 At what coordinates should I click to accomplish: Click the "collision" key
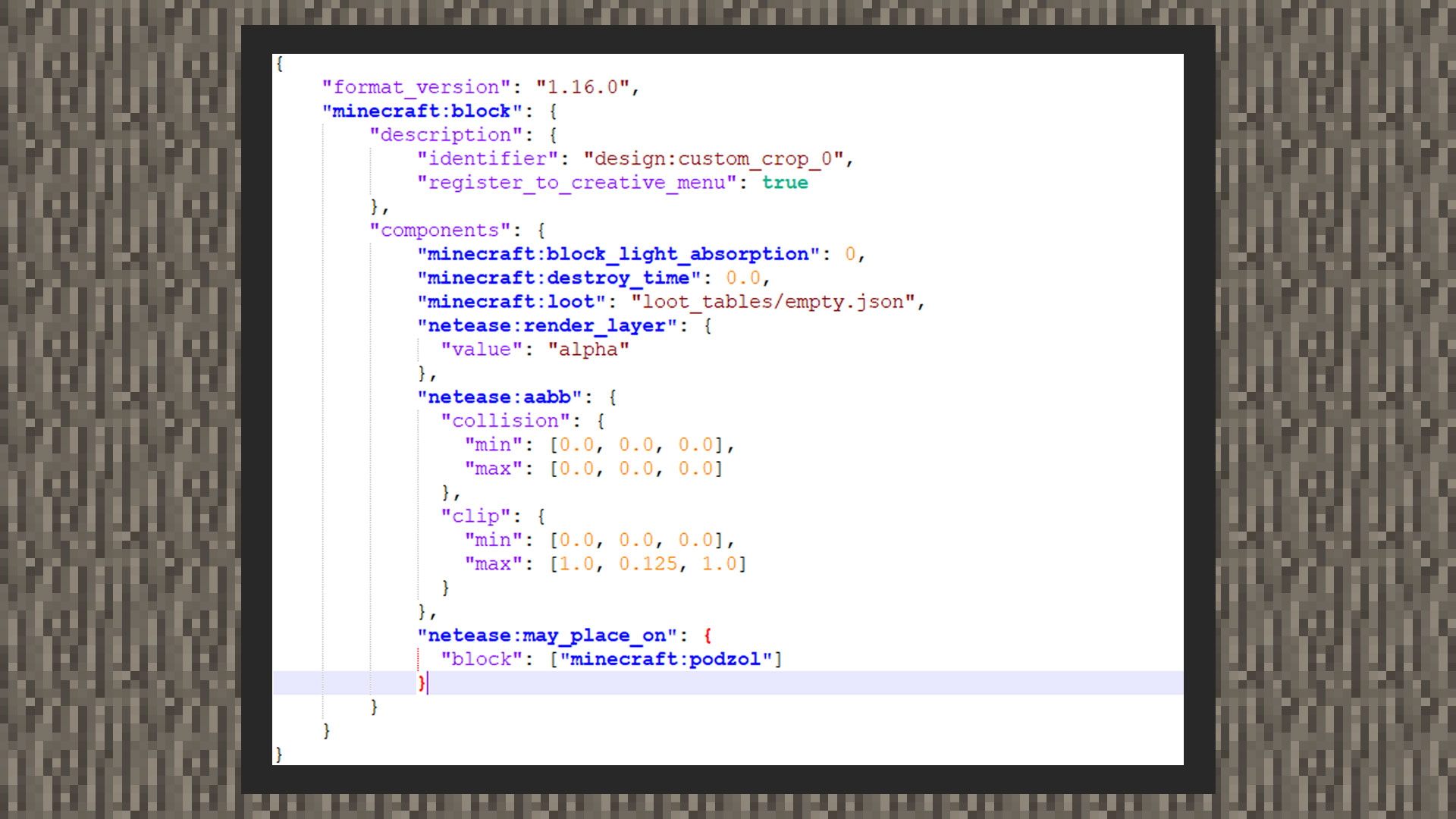pos(505,421)
